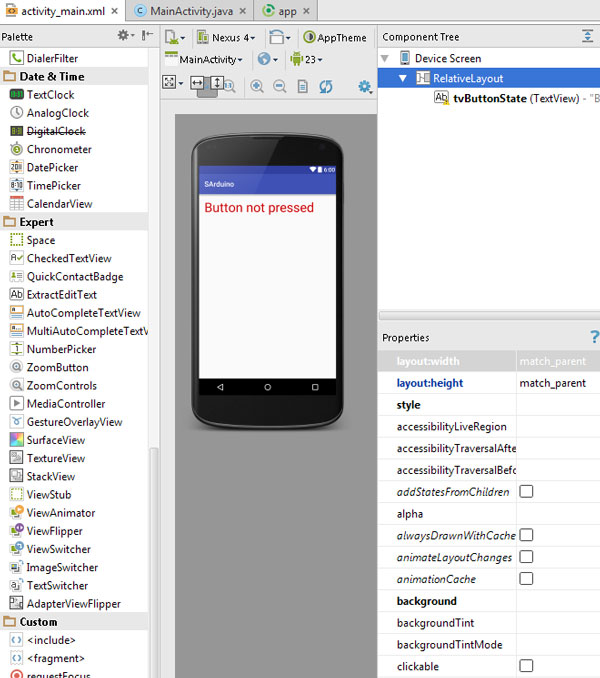This screenshot has width=600, height=678.
Task: Select the backgroundTint property row
Action: 489,623
